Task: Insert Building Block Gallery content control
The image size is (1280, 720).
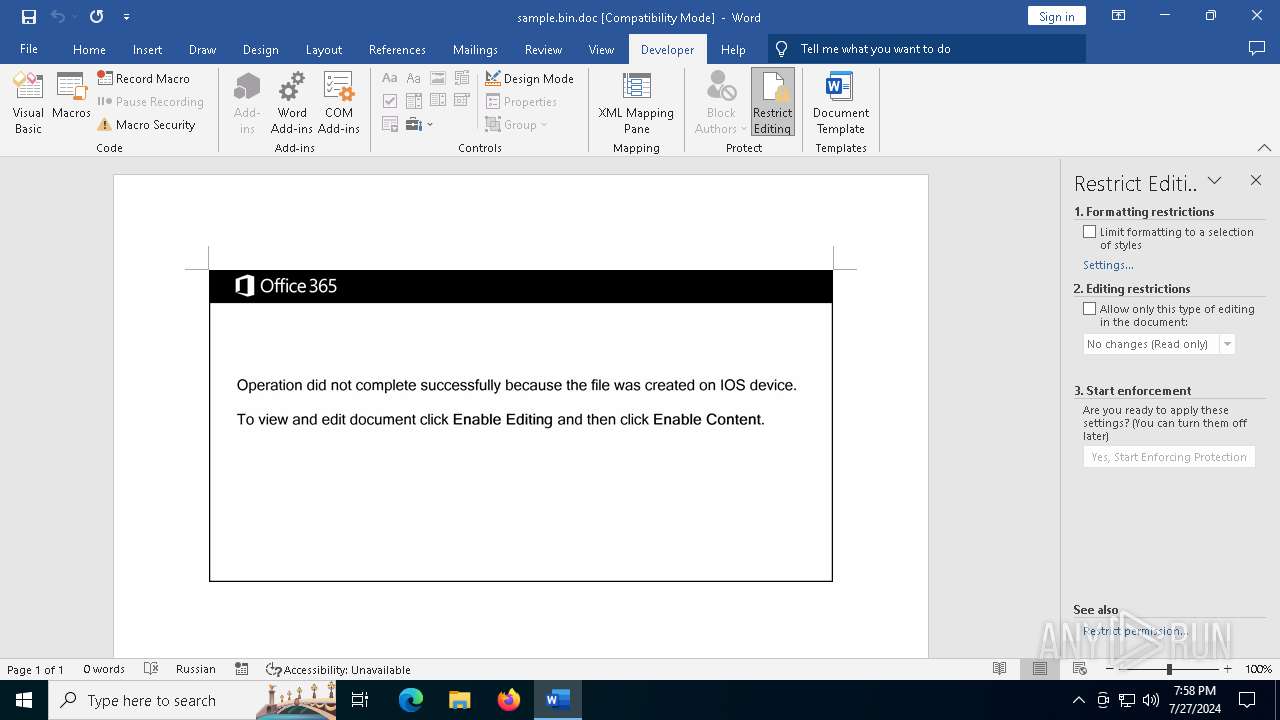Action: click(x=461, y=78)
